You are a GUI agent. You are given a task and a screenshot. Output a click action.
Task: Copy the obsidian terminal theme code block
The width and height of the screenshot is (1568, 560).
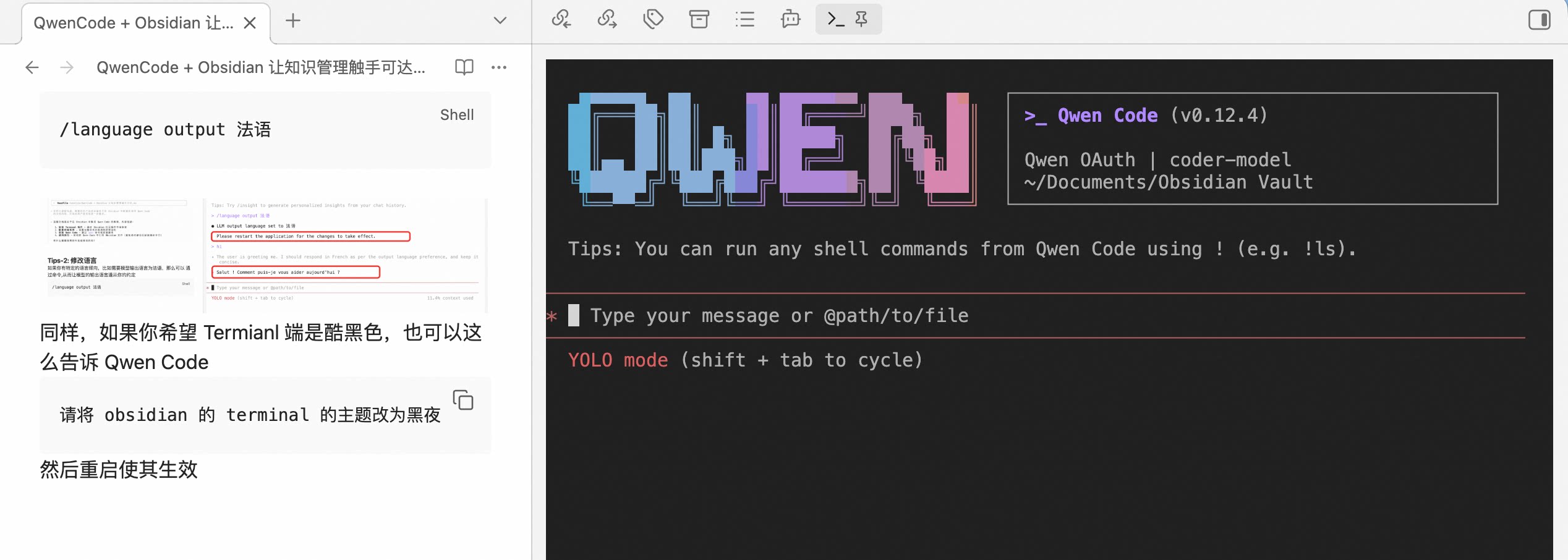point(463,400)
